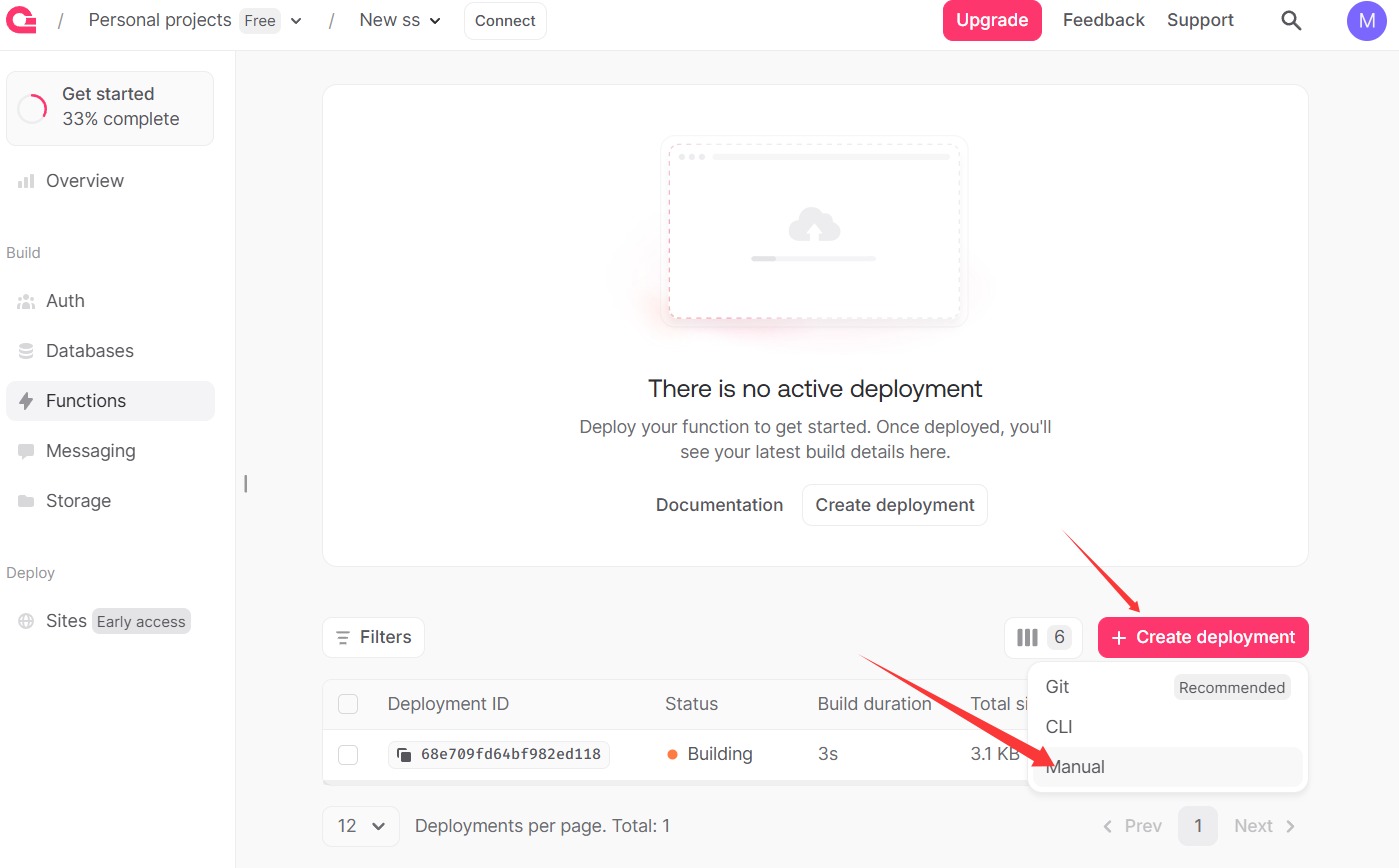Screen dimensions: 1399x868
Task: Open search with the magnifier icon
Action: (x=1291, y=20)
